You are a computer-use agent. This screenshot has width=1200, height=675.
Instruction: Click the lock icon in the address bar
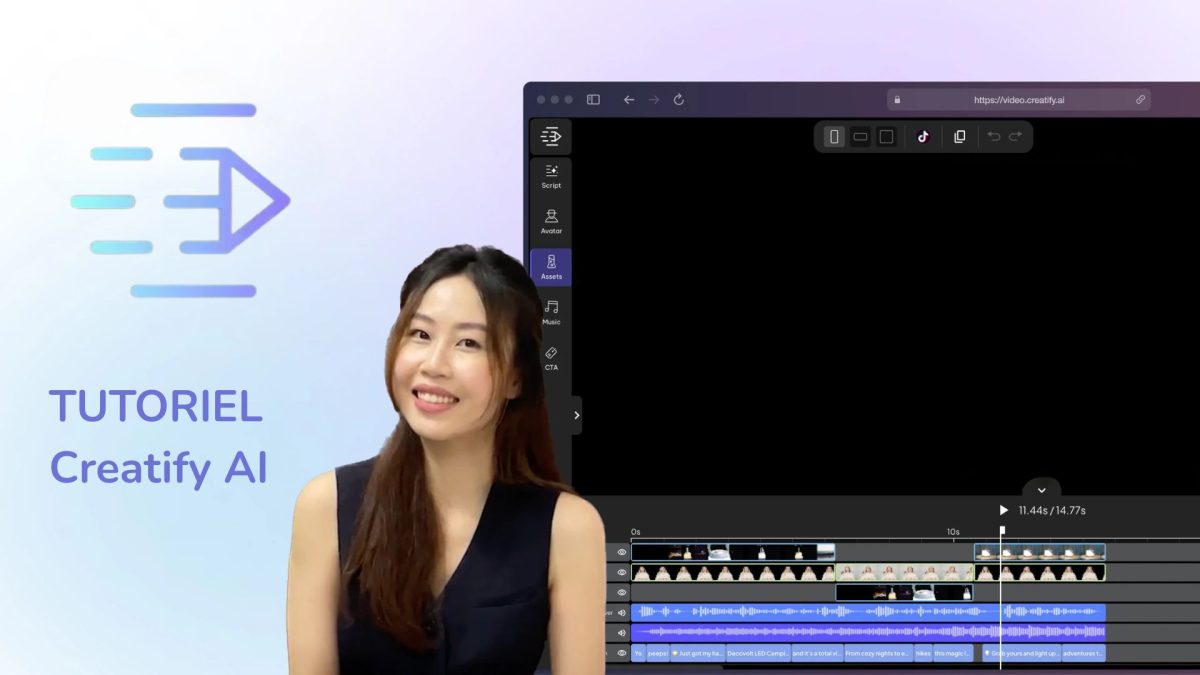coord(897,100)
